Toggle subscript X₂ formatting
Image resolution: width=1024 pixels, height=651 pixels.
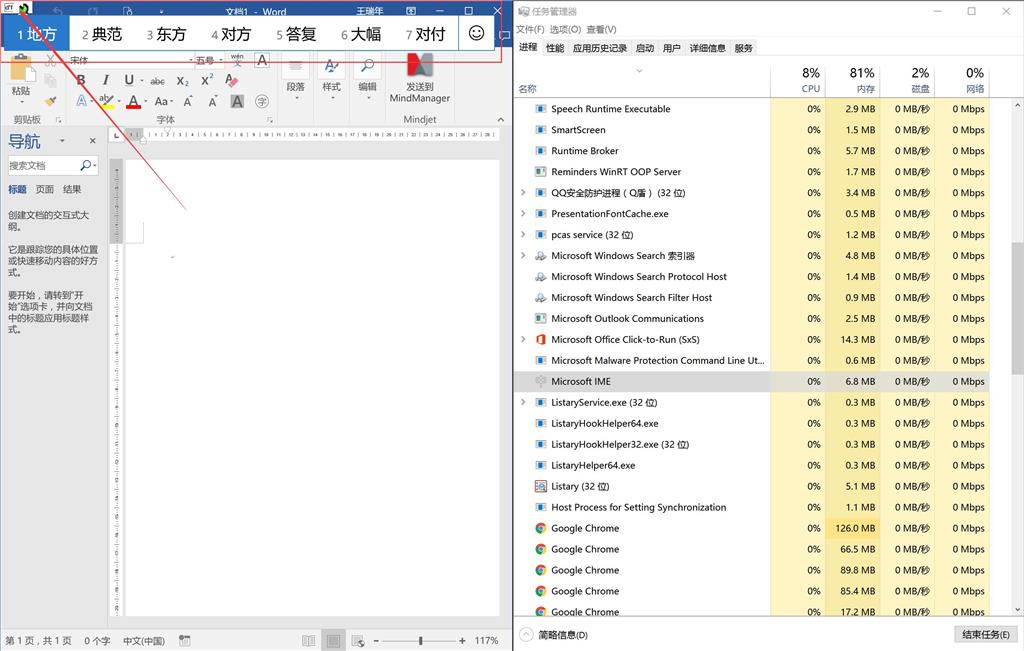pyautogui.click(x=183, y=81)
